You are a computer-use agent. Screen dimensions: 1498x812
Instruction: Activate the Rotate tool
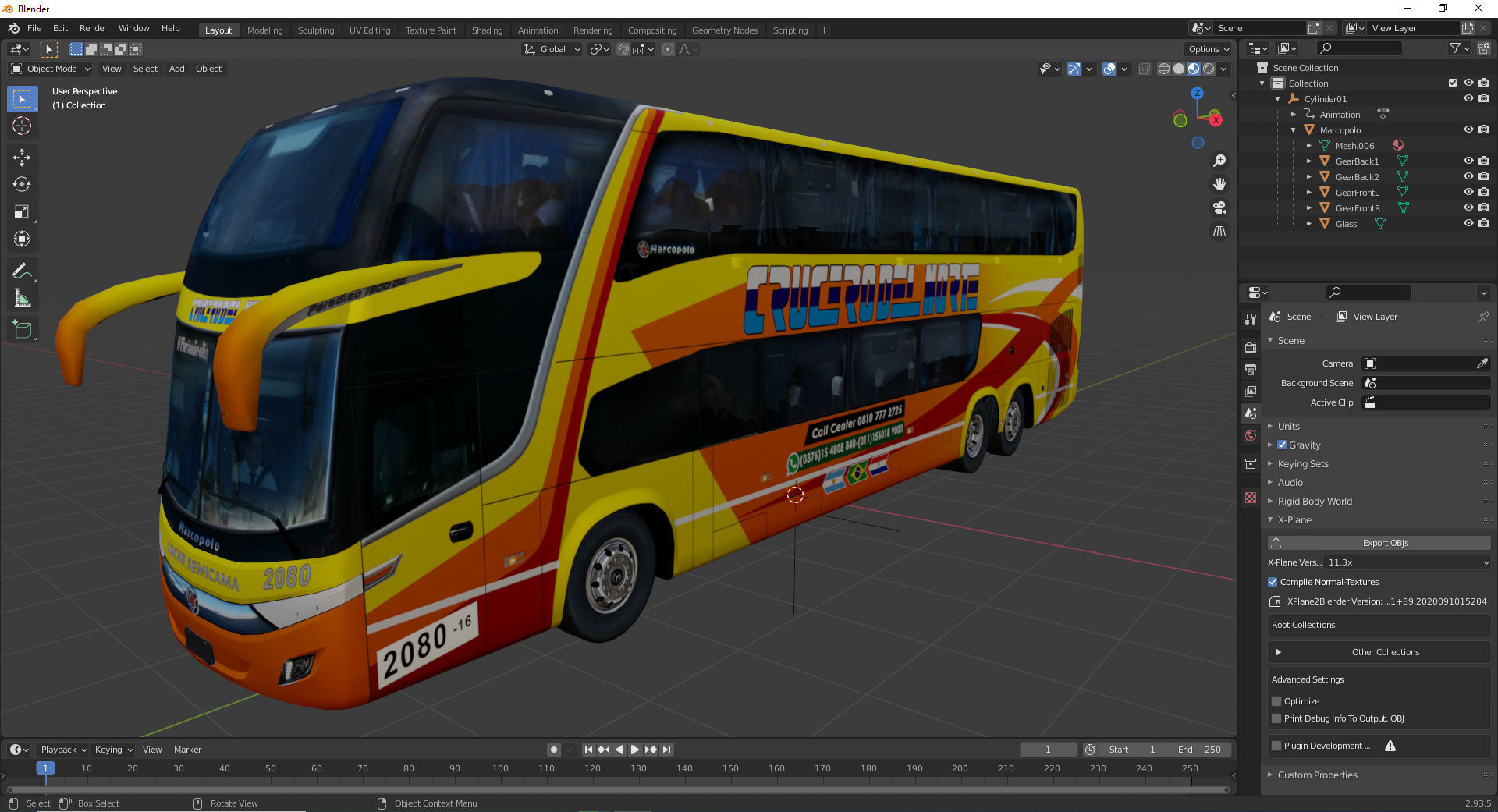(x=22, y=185)
